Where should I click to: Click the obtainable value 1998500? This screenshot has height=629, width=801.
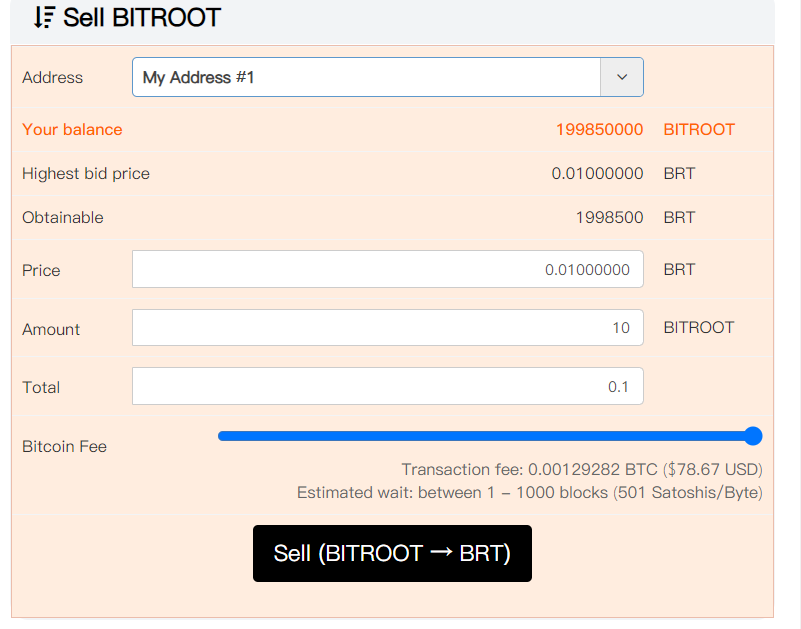pos(609,217)
